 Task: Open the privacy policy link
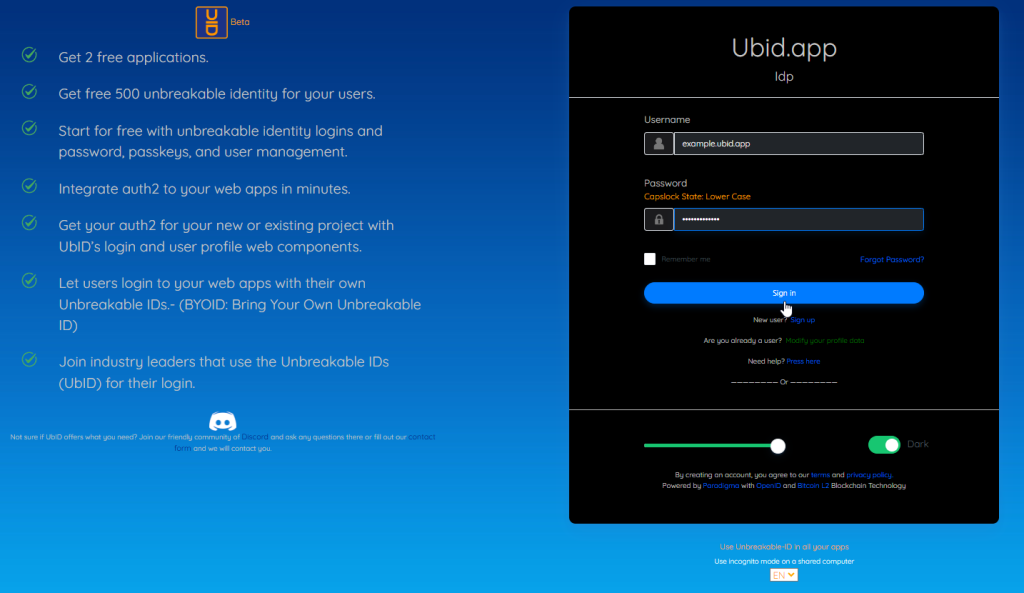coord(869,475)
